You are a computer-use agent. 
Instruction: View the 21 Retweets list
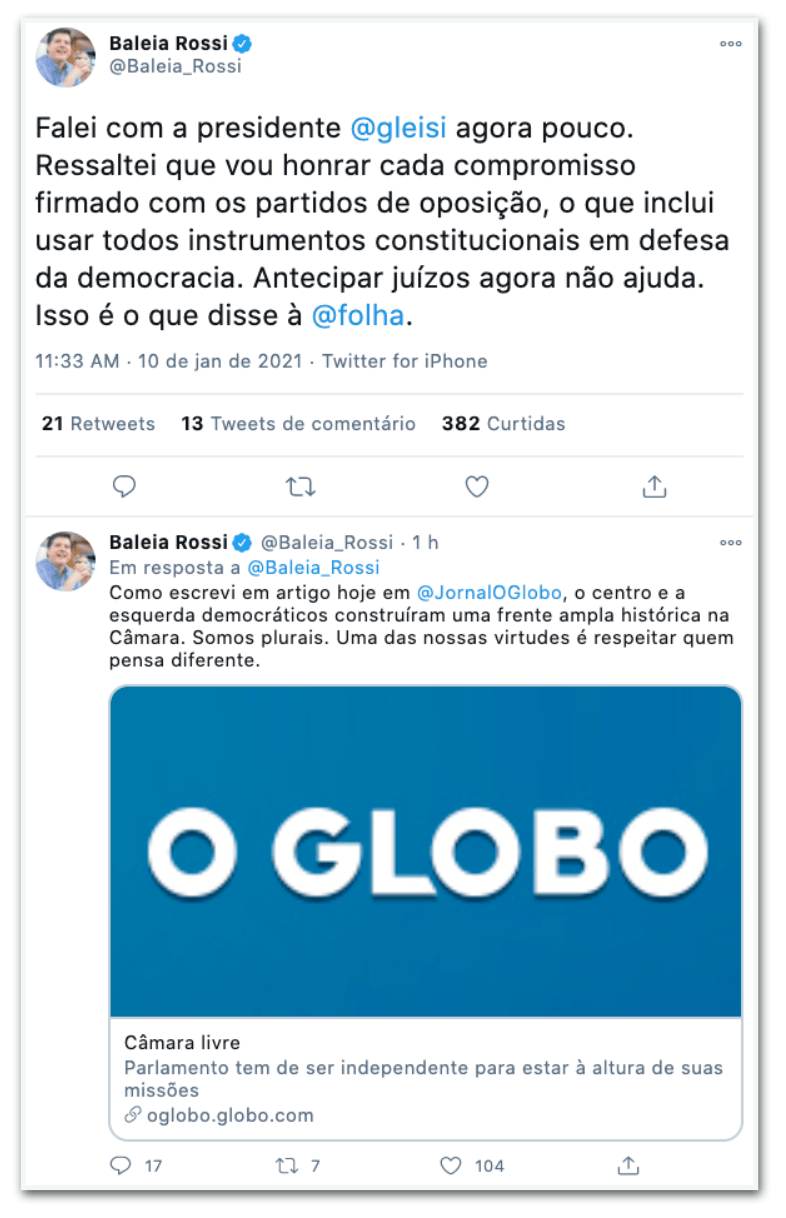tap(98, 424)
